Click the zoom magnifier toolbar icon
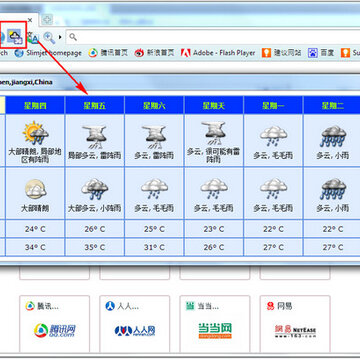The width and height of the screenshot is (360, 360). tap(49, 37)
